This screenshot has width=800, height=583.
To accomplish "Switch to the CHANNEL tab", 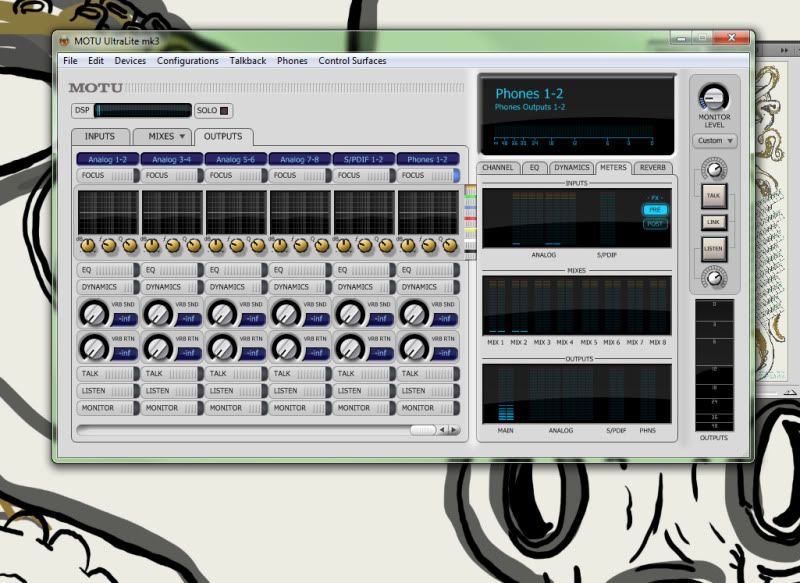I will point(498,168).
